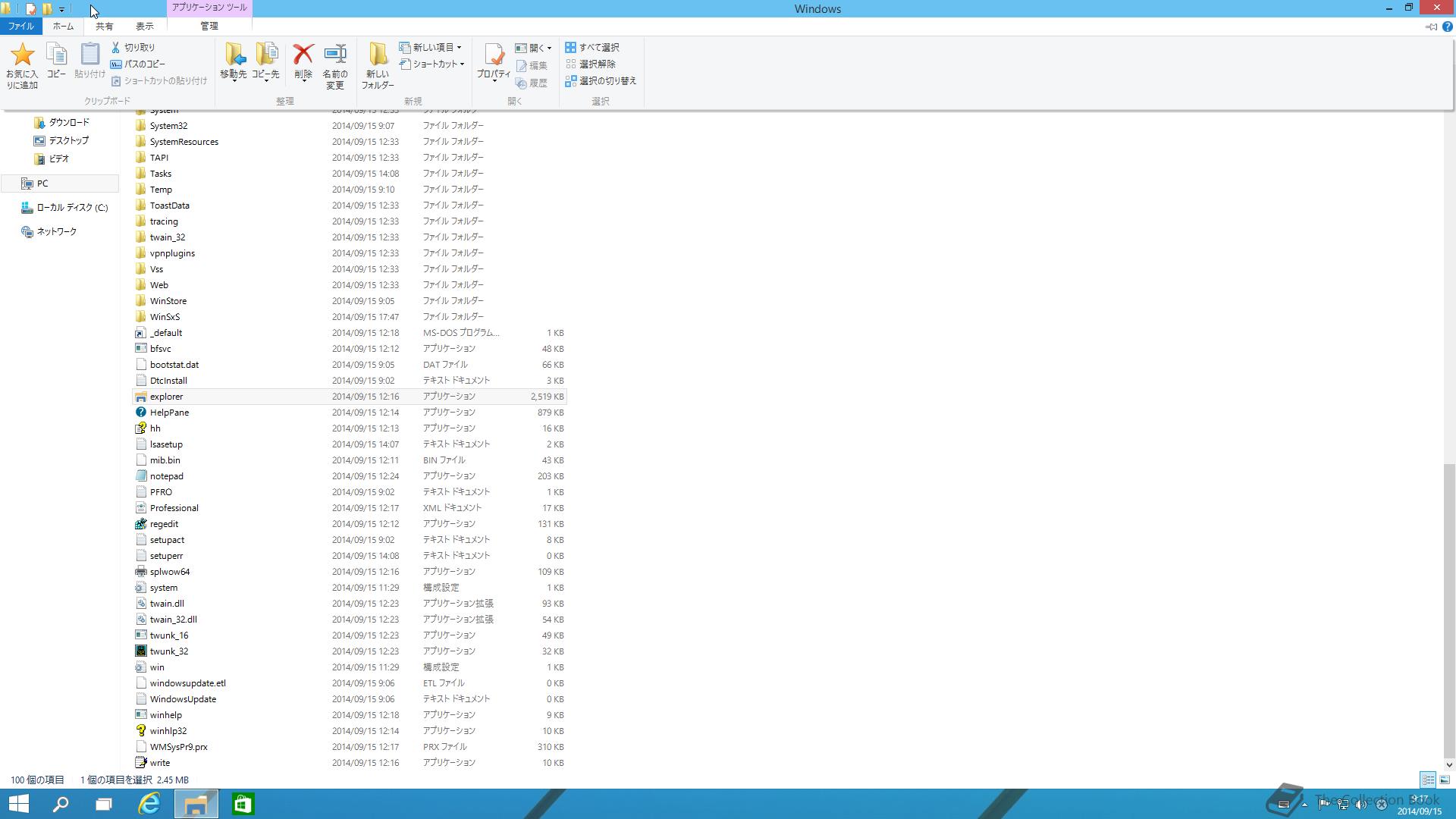Click the Edit (編集) command
The height and width of the screenshot is (819, 1456).
click(x=532, y=65)
